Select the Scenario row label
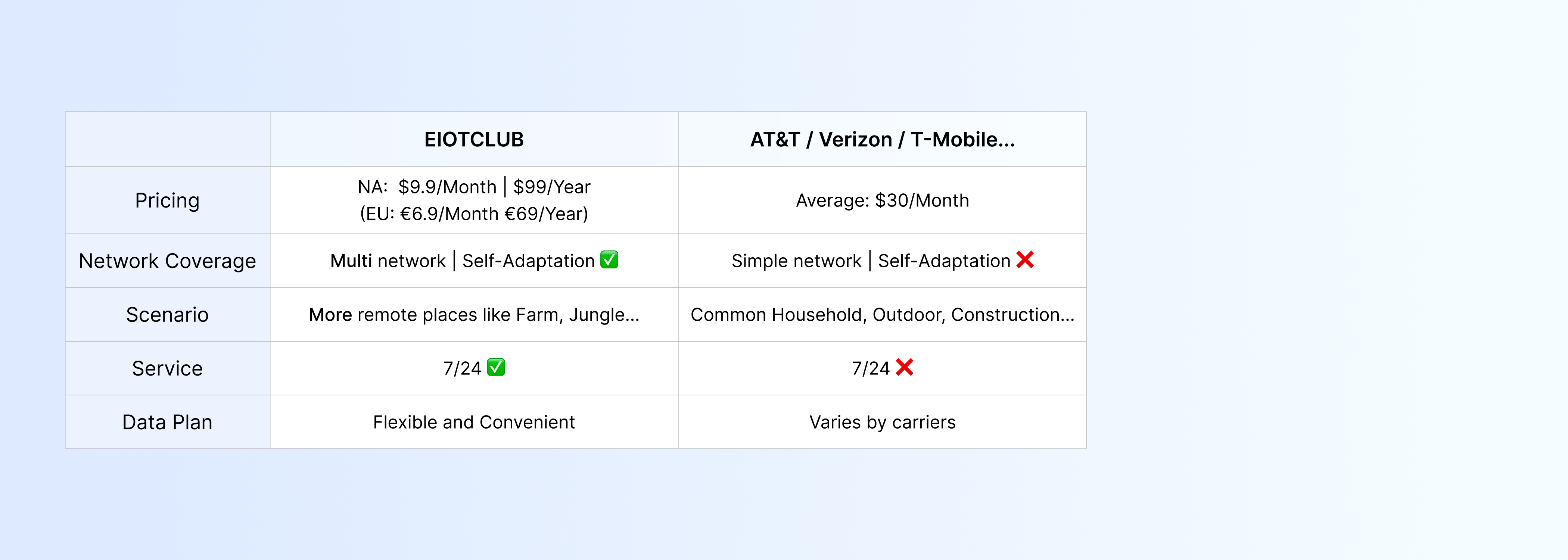The height and width of the screenshot is (560, 1568). (167, 315)
